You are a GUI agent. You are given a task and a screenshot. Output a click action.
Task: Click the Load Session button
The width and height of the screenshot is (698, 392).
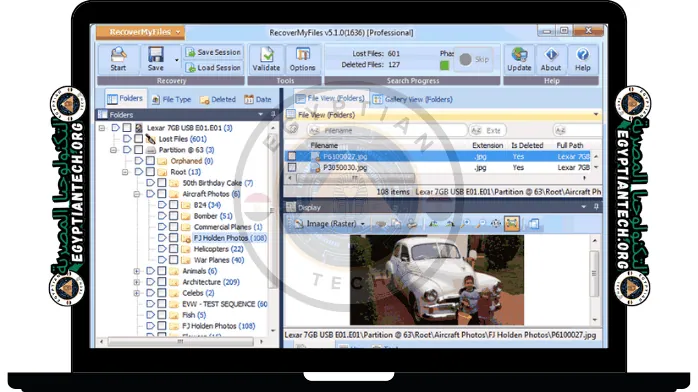(213, 68)
